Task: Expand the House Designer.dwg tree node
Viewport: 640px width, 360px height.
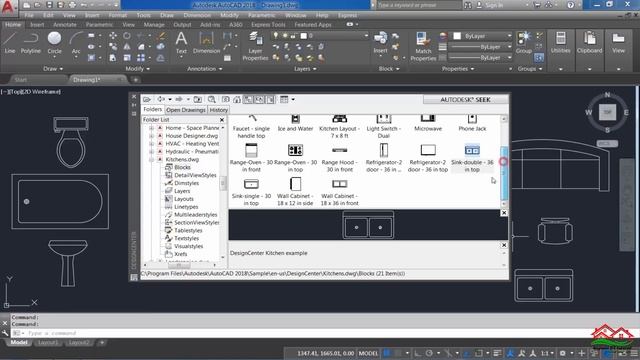Action: tap(151, 136)
